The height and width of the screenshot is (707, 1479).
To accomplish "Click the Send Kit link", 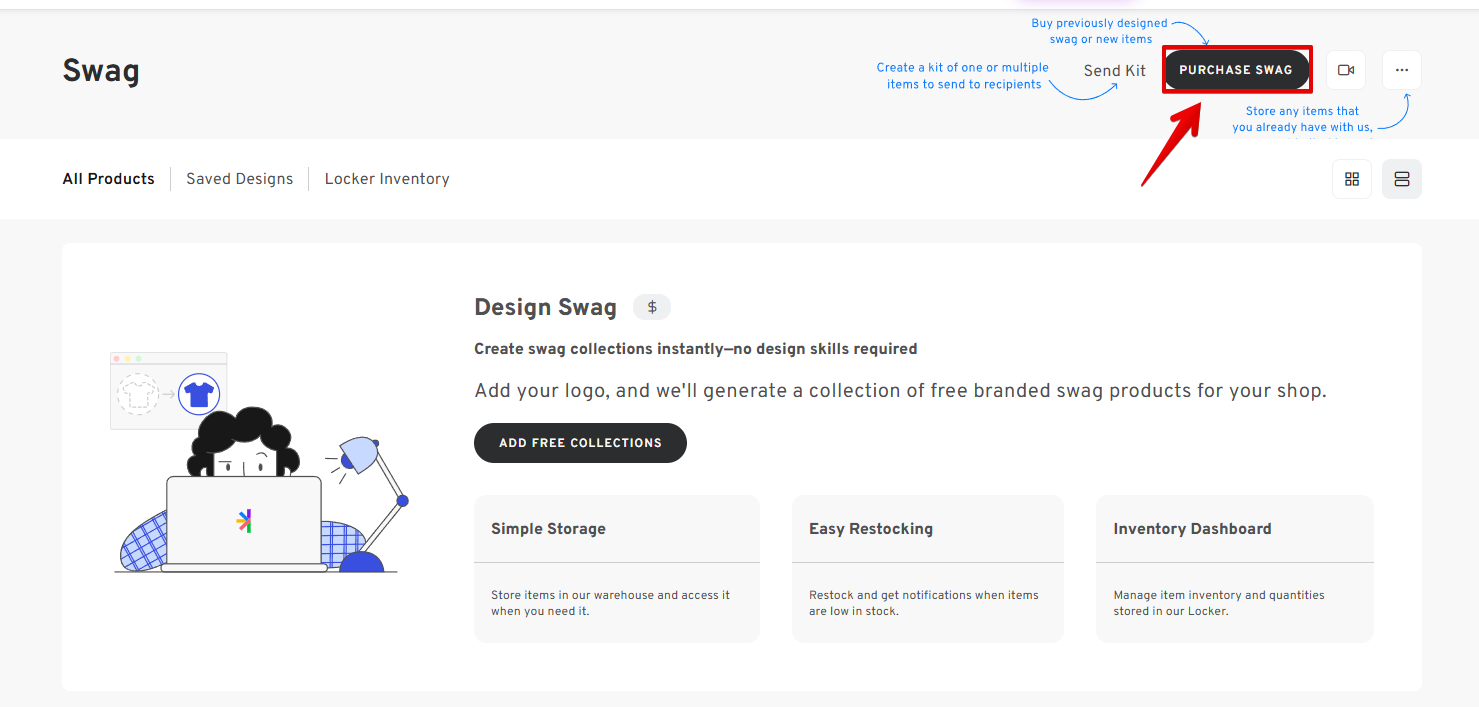I will [x=1114, y=71].
